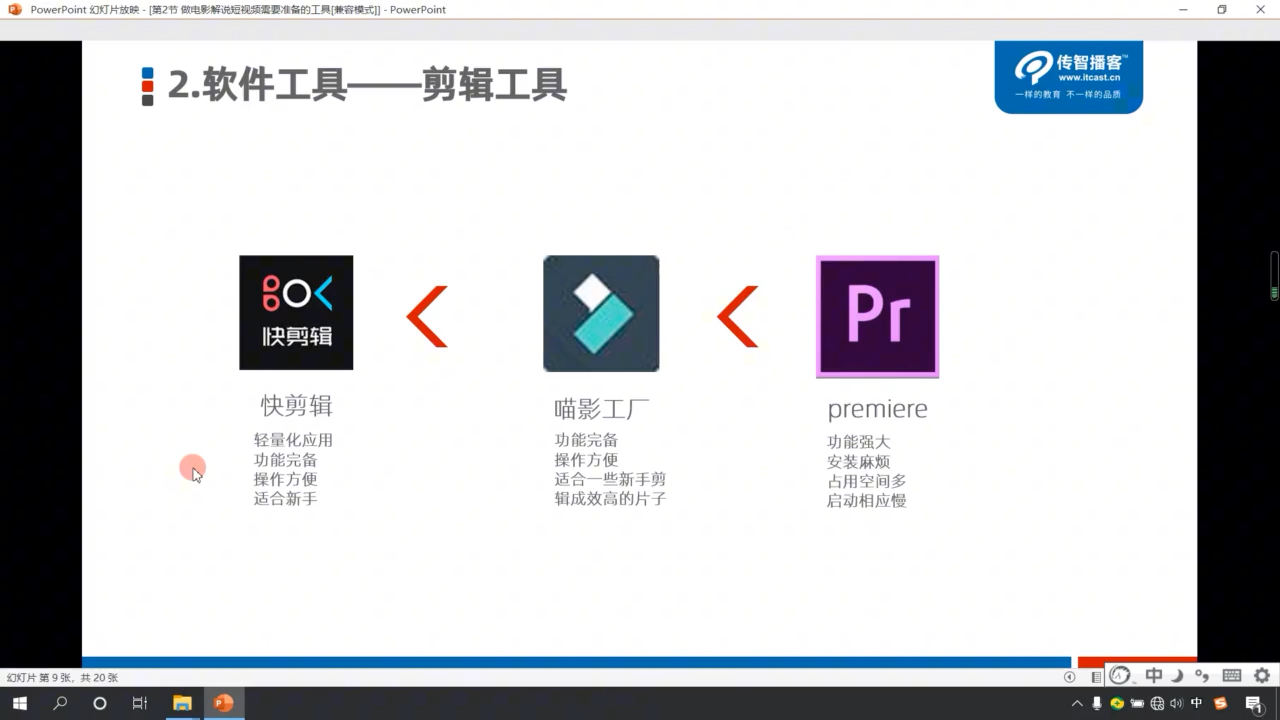Click slide title 2.软件工具——剪辑工具
This screenshot has width=1280, height=720.
367,86
